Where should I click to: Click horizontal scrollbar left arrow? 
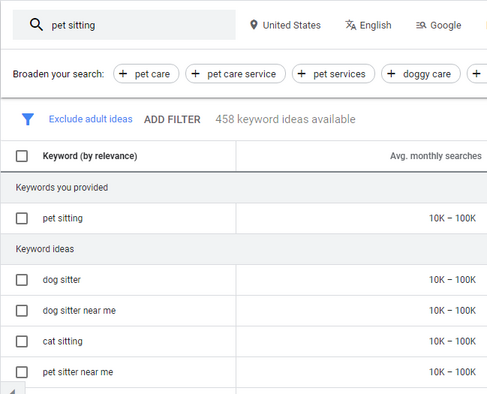12,390
